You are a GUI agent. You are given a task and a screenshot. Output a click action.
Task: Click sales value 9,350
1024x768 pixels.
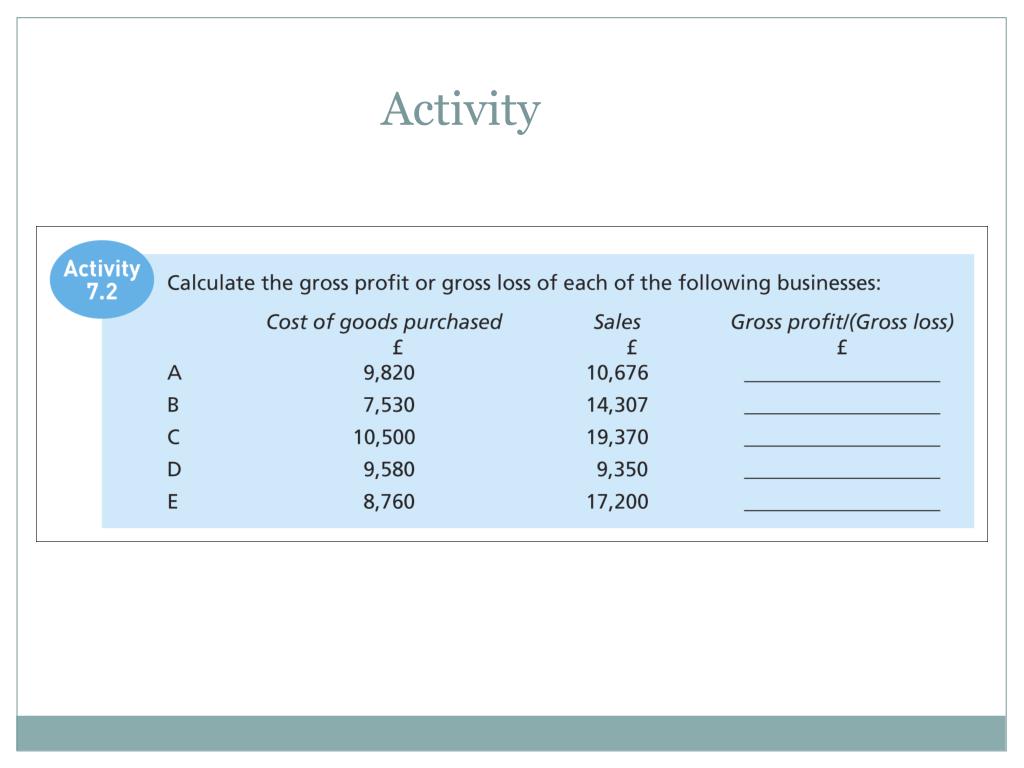tap(622, 470)
